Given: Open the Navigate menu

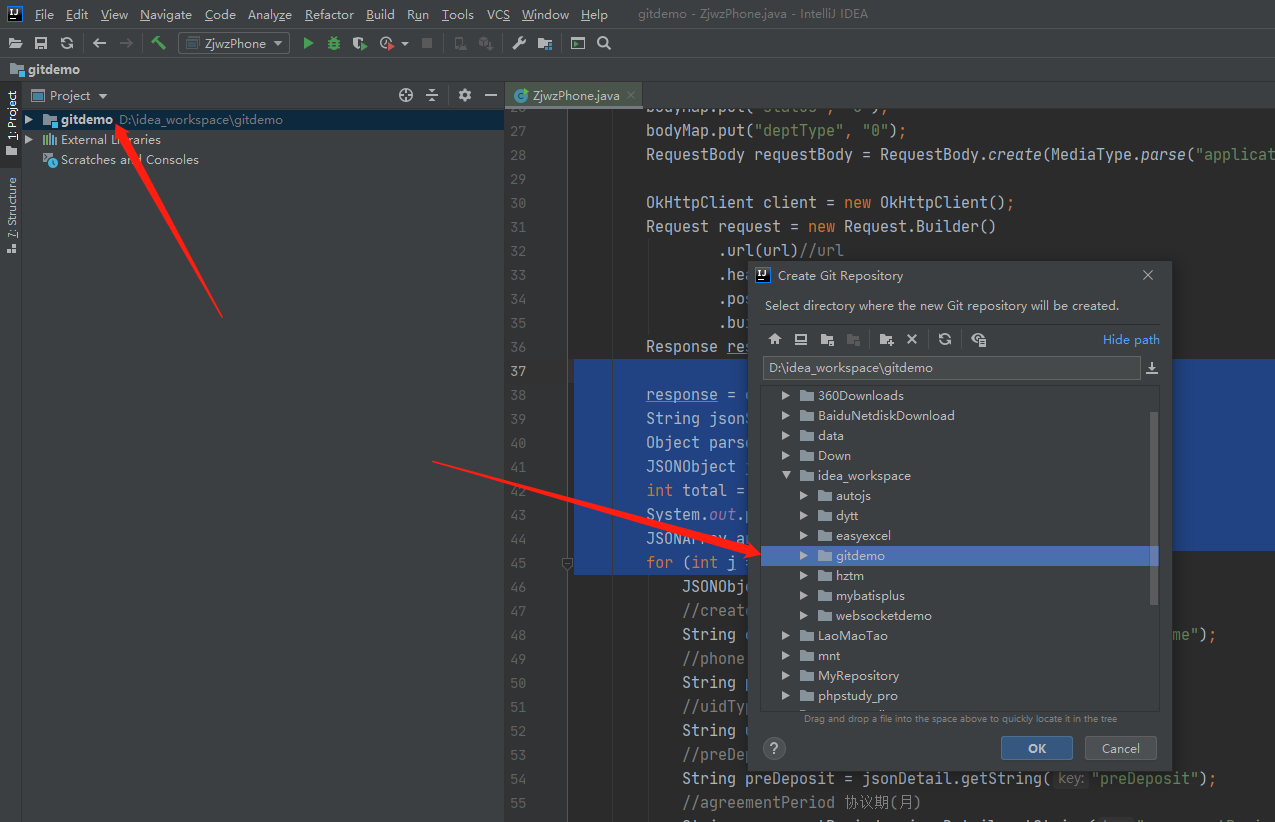Looking at the screenshot, I should pos(166,14).
